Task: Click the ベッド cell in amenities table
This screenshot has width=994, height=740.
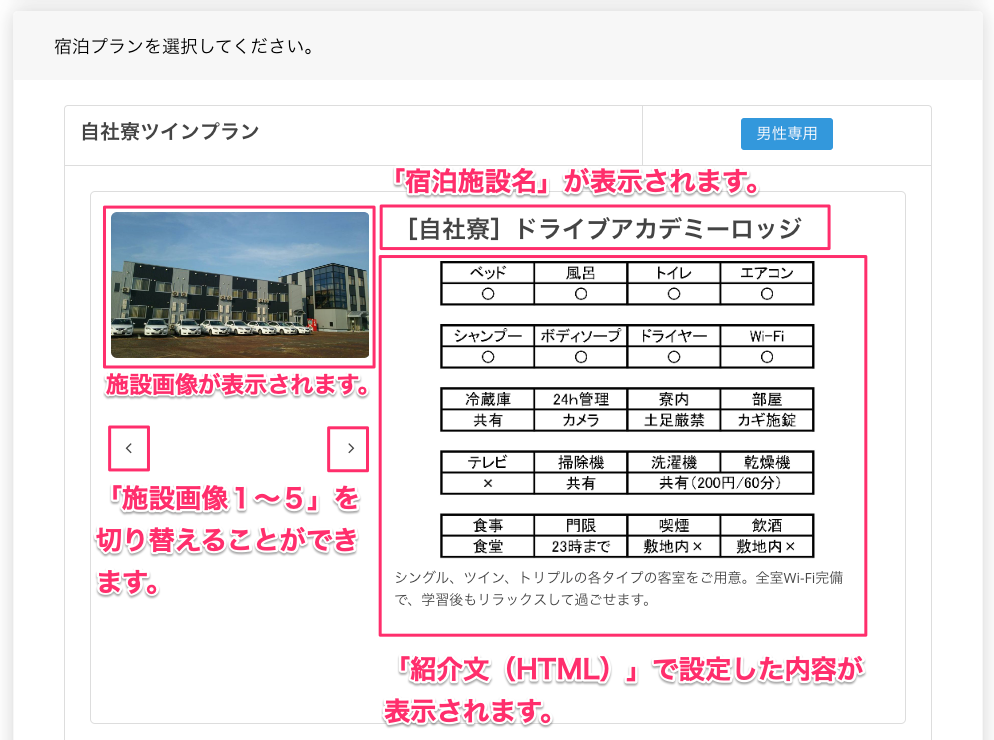Action: pos(488,273)
